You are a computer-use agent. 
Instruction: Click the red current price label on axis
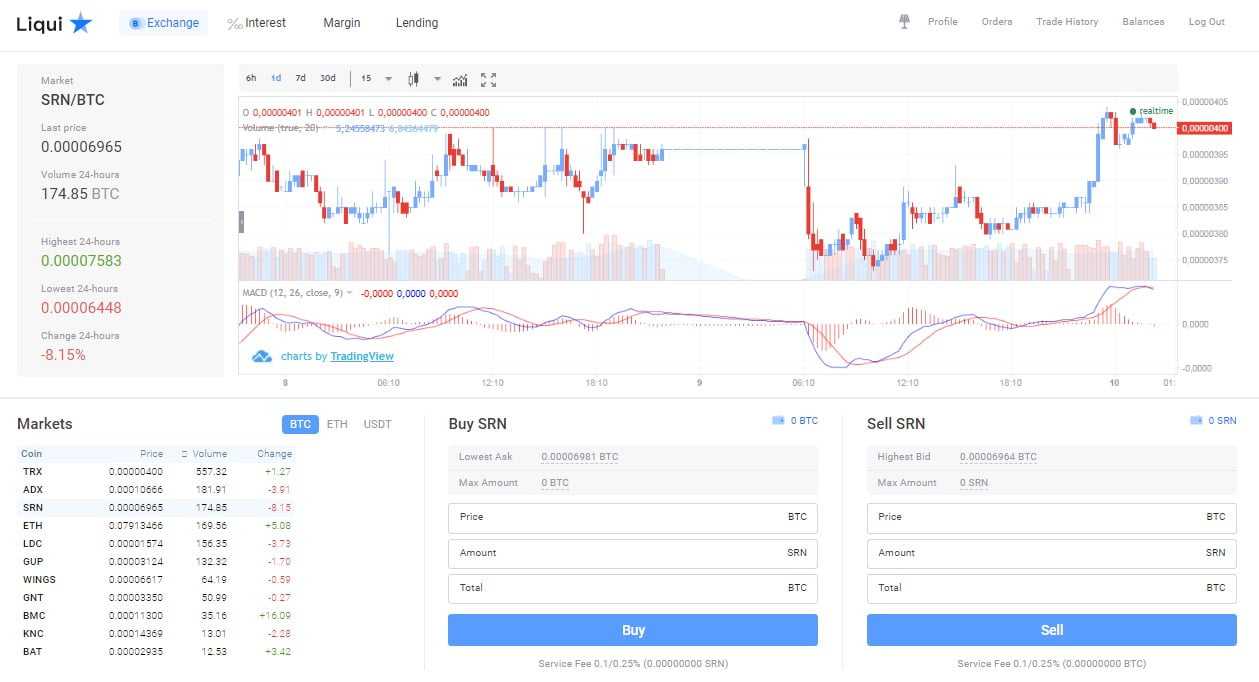pos(1204,128)
